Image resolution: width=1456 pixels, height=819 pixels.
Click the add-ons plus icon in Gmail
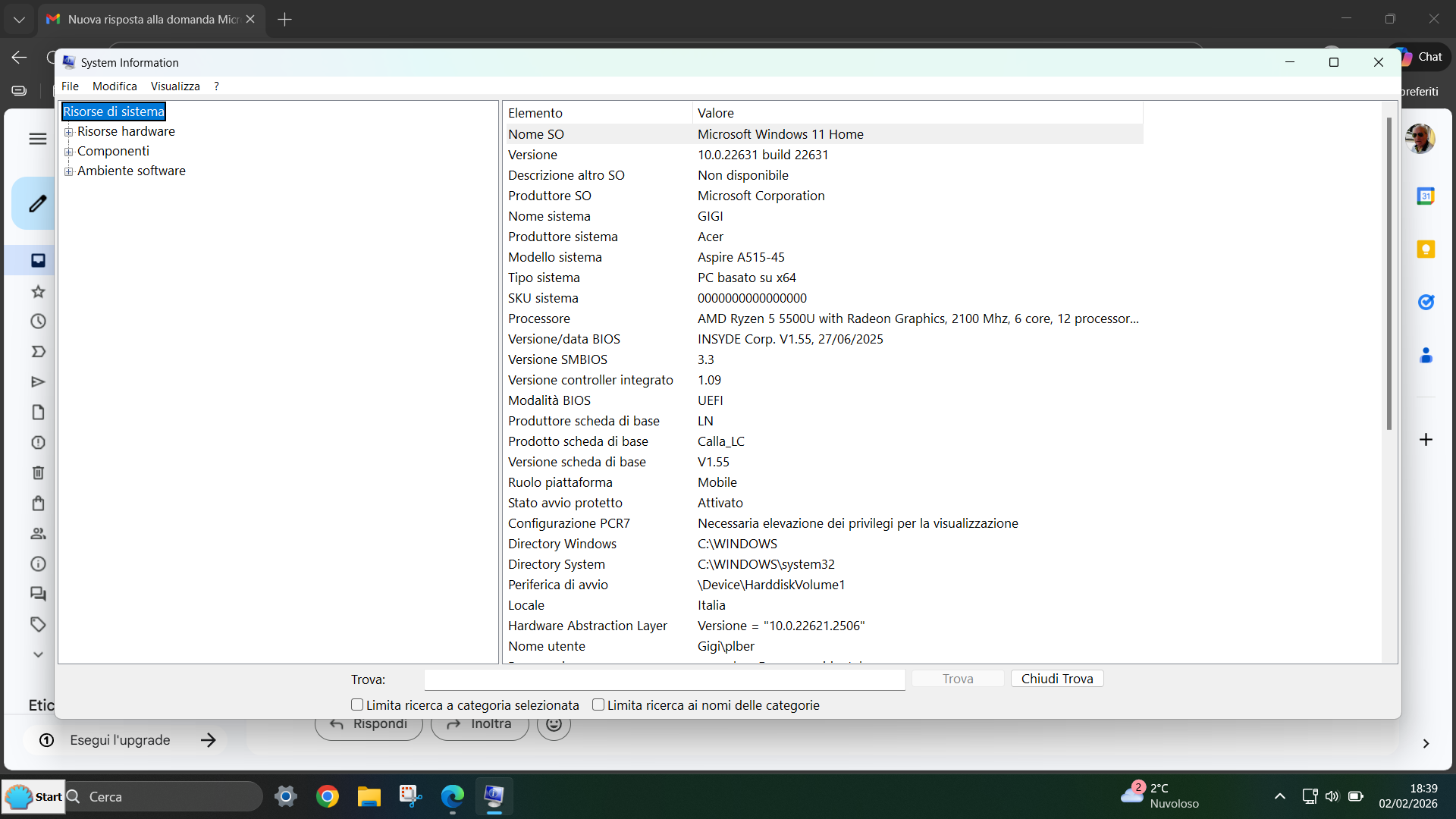coord(1426,440)
